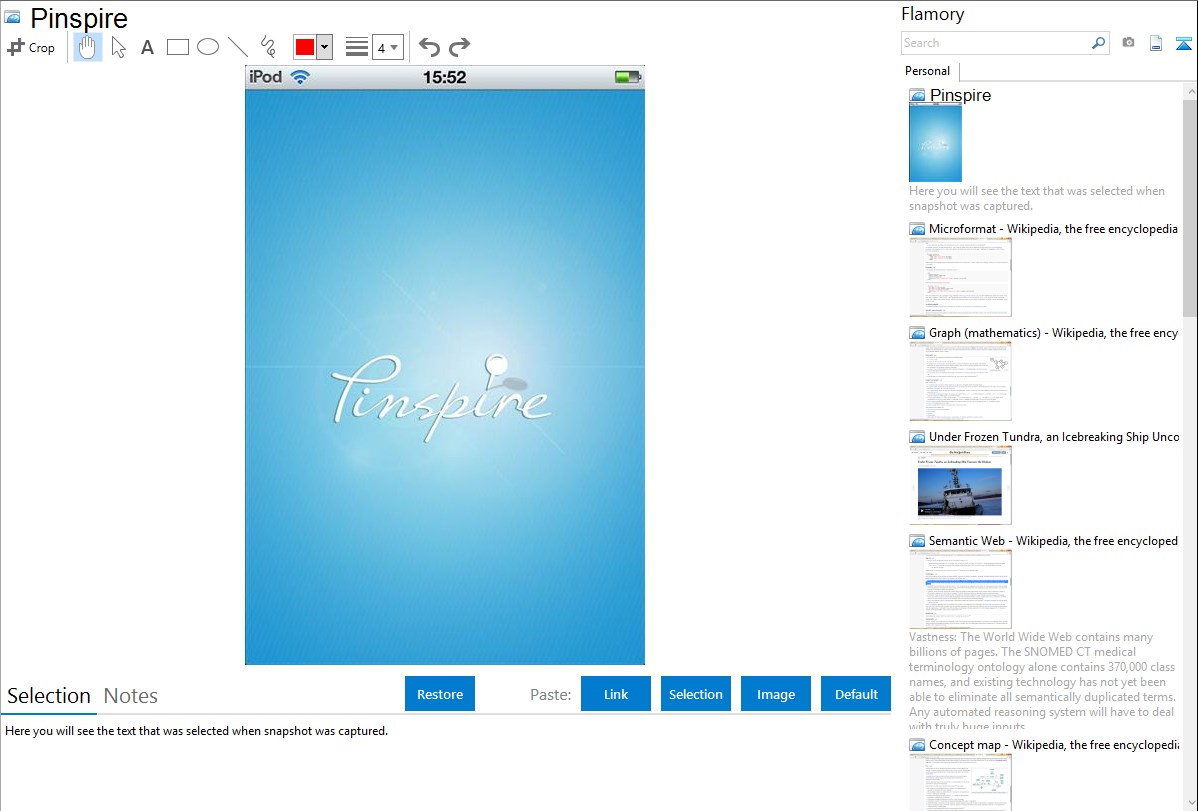Open the Personal tab
This screenshot has height=811, width=1198.
927,71
